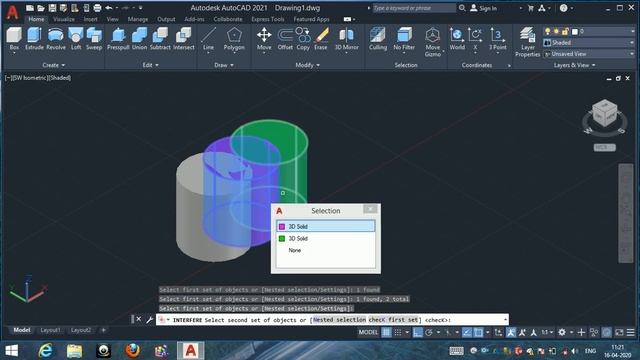Activate the Revolve tool
Image resolution: width=640 pixels, height=360 pixels.
[56, 38]
